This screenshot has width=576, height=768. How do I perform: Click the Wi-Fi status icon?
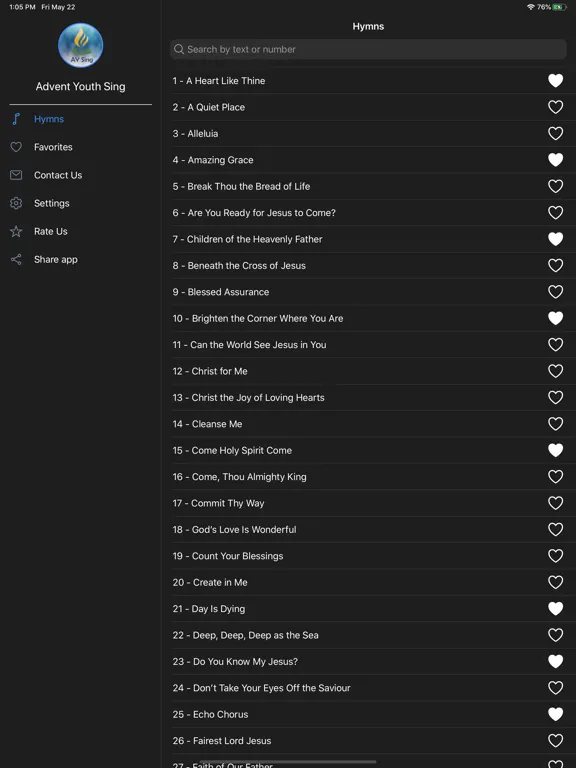531,7
